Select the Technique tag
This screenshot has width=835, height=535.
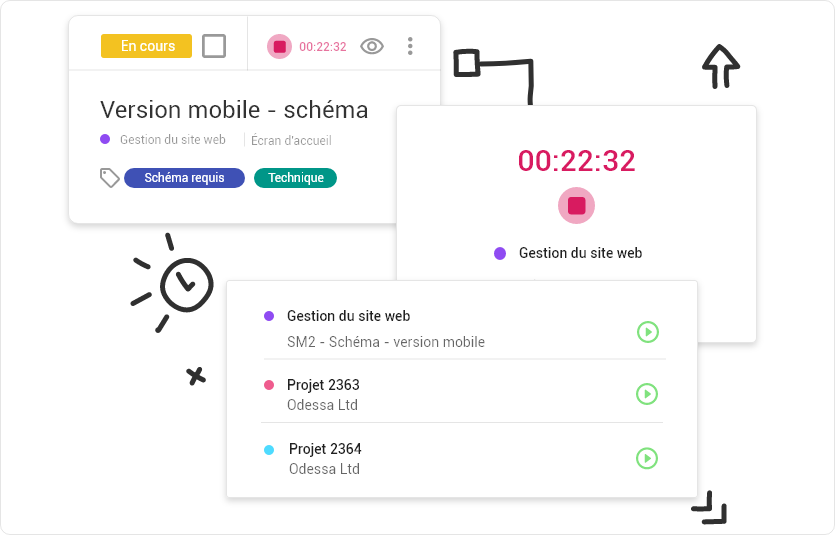pos(296,178)
